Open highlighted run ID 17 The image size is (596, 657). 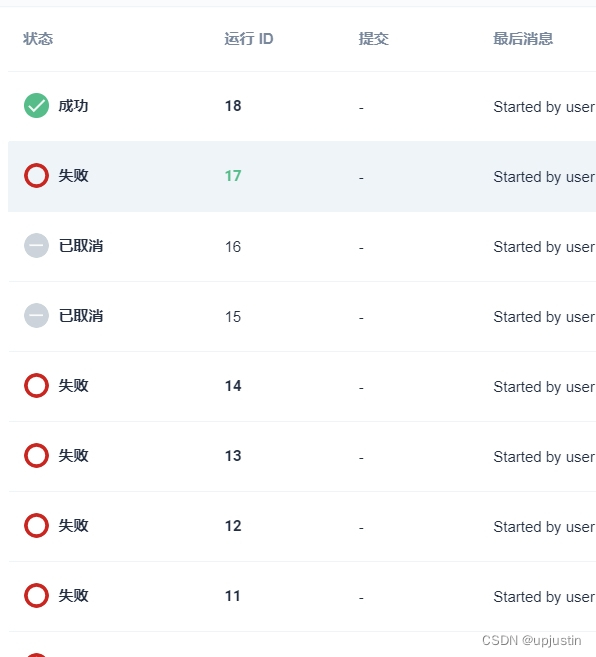pyautogui.click(x=233, y=176)
